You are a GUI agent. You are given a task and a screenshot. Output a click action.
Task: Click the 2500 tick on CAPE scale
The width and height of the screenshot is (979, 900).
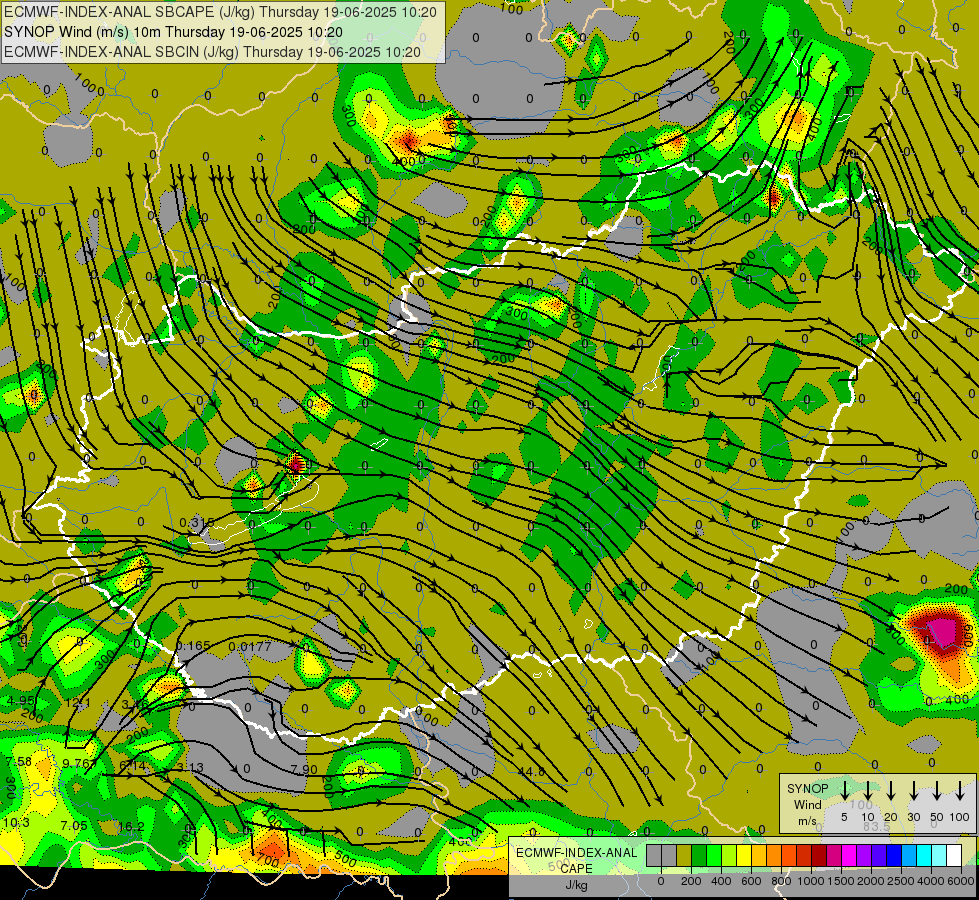901,881
